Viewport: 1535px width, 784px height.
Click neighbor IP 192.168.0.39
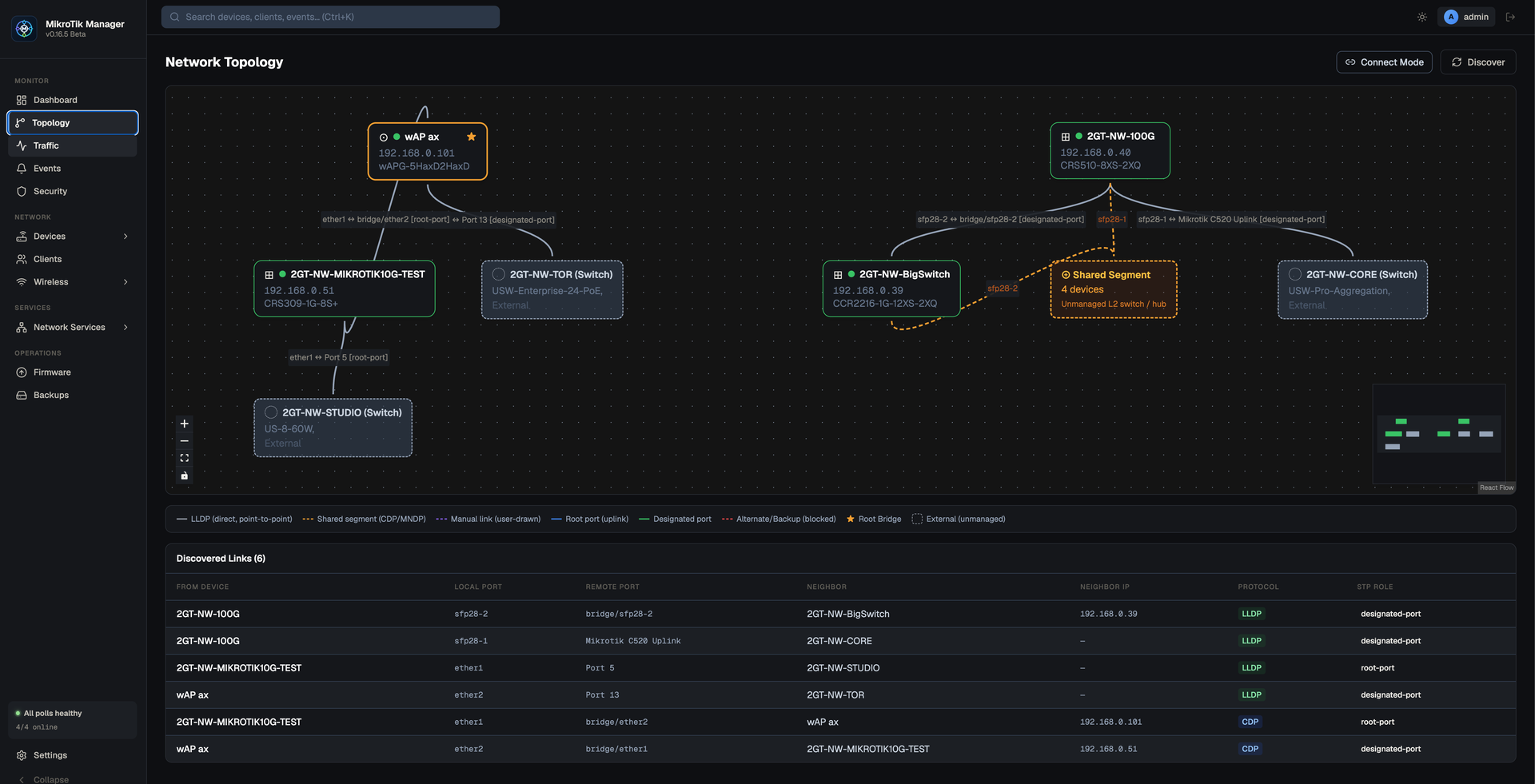pyautogui.click(x=1109, y=614)
